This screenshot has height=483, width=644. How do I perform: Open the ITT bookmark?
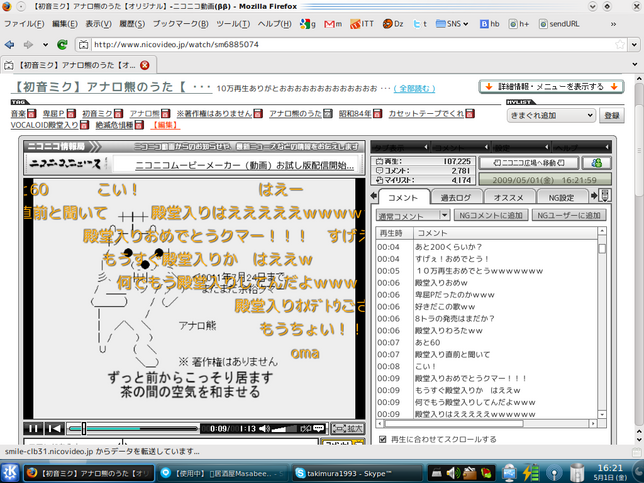[x=362, y=24]
